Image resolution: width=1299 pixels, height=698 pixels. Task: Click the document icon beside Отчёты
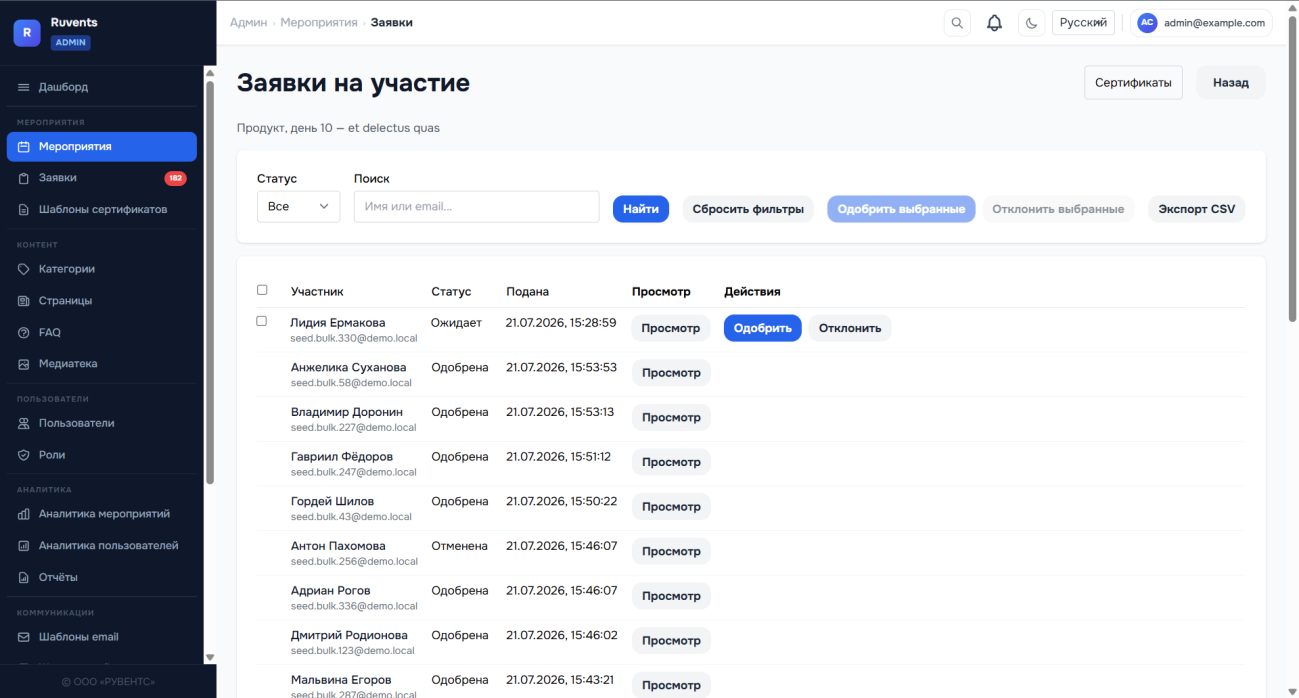(24, 578)
